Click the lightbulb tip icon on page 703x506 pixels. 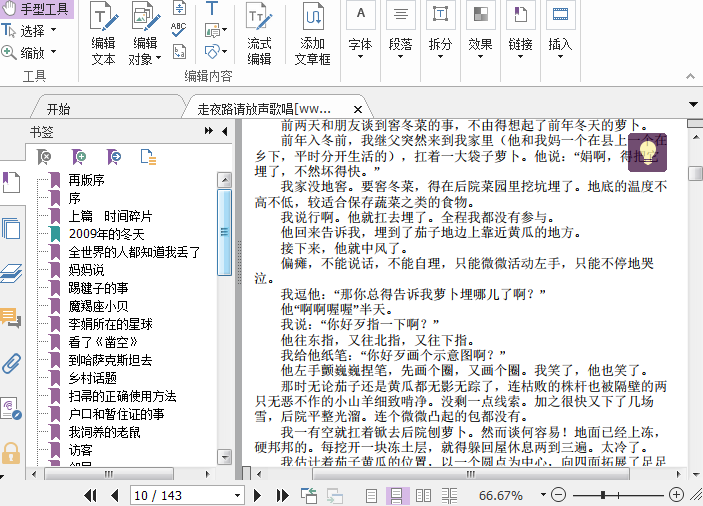[x=647, y=152]
